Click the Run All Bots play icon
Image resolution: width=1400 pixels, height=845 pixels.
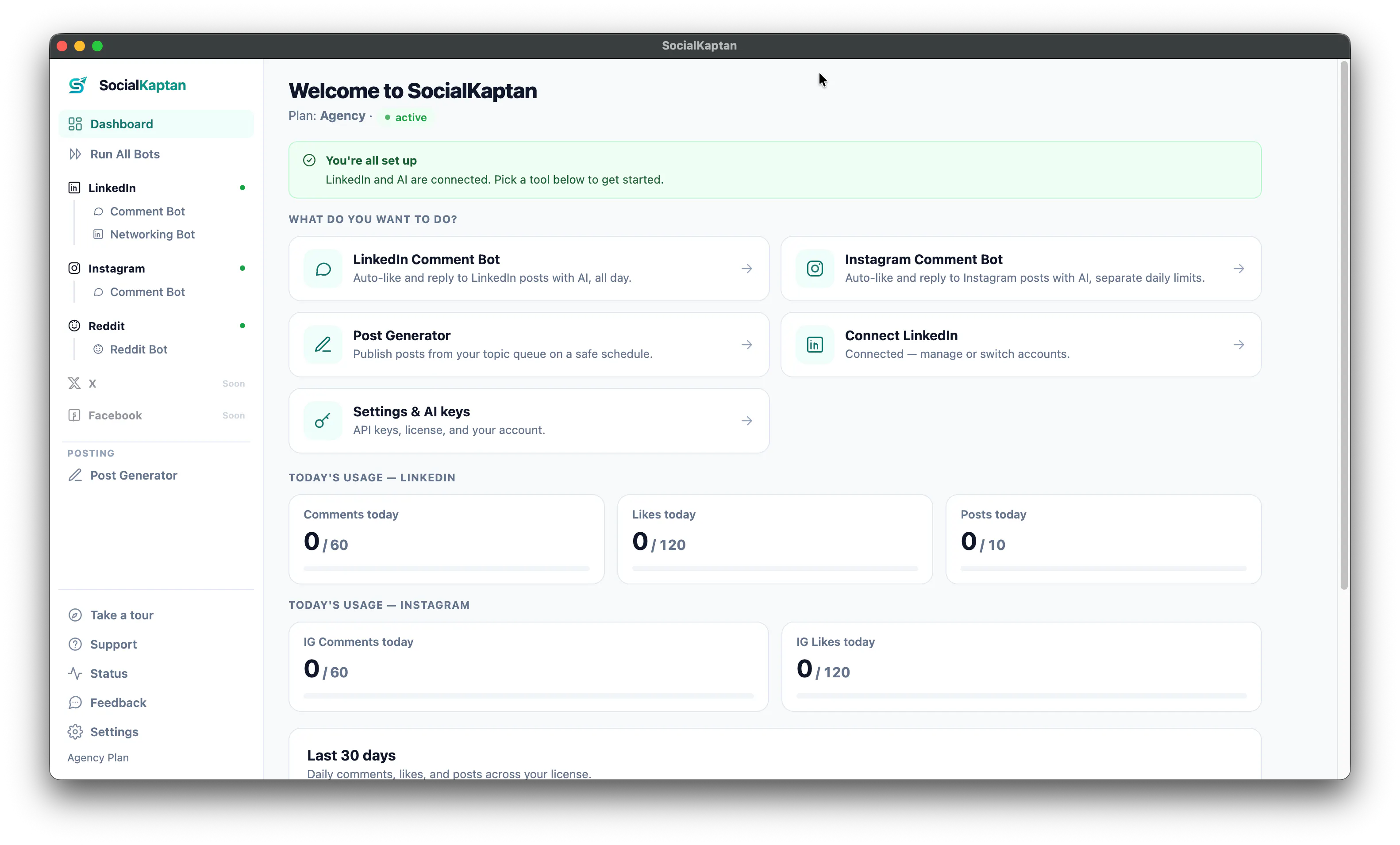pyautogui.click(x=75, y=154)
